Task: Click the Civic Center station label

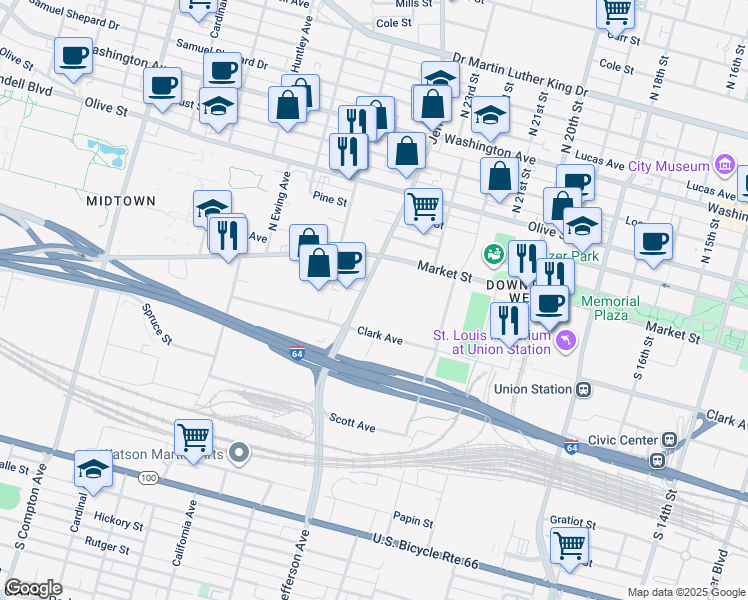Action: coord(623,440)
